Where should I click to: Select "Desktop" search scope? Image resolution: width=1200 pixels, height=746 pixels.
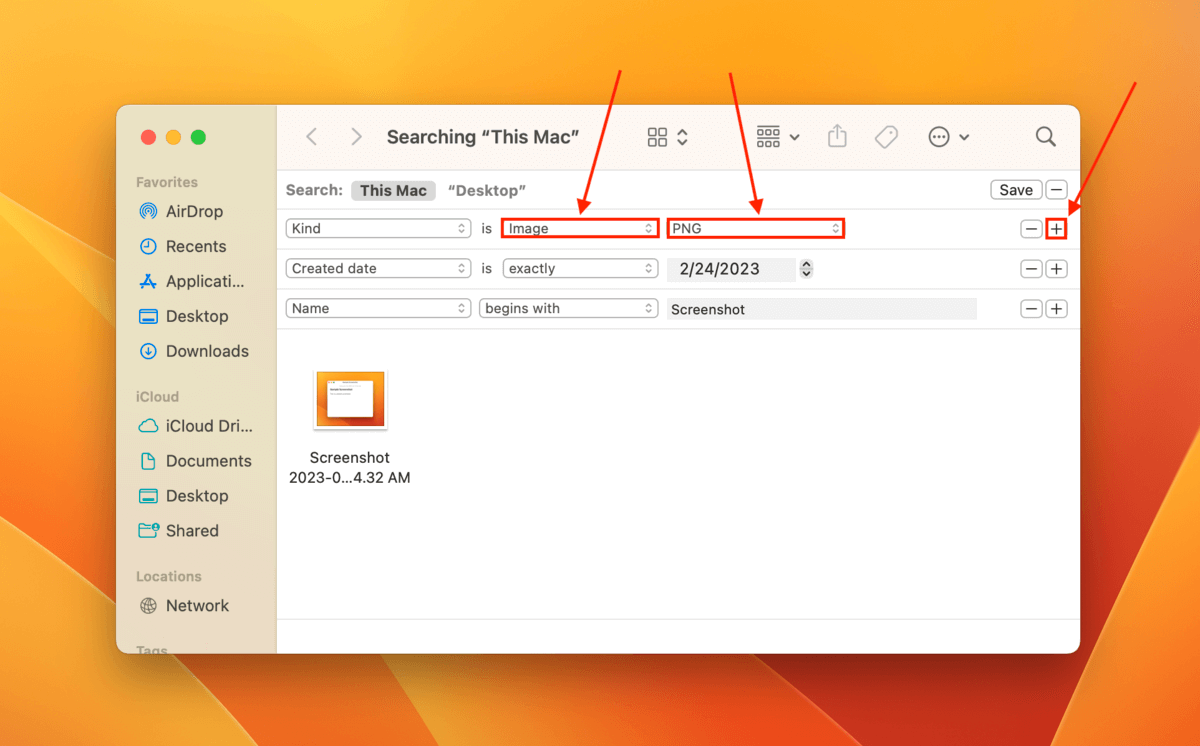click(486, 190)
